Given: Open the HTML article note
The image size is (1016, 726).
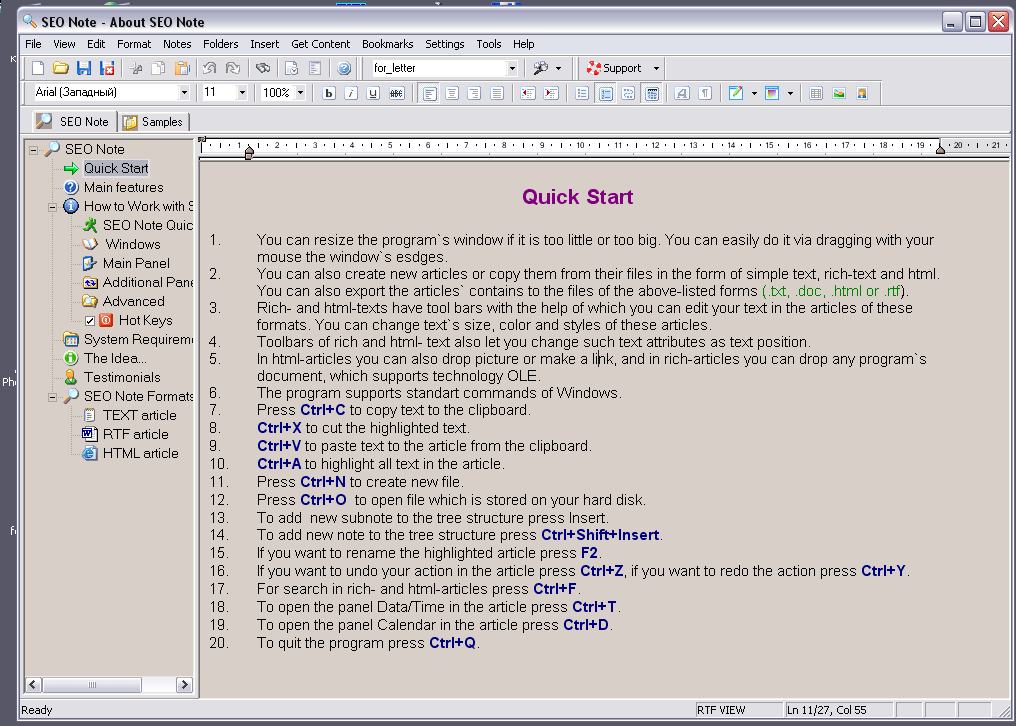Looking at the screenshot, I should (141, 453).
